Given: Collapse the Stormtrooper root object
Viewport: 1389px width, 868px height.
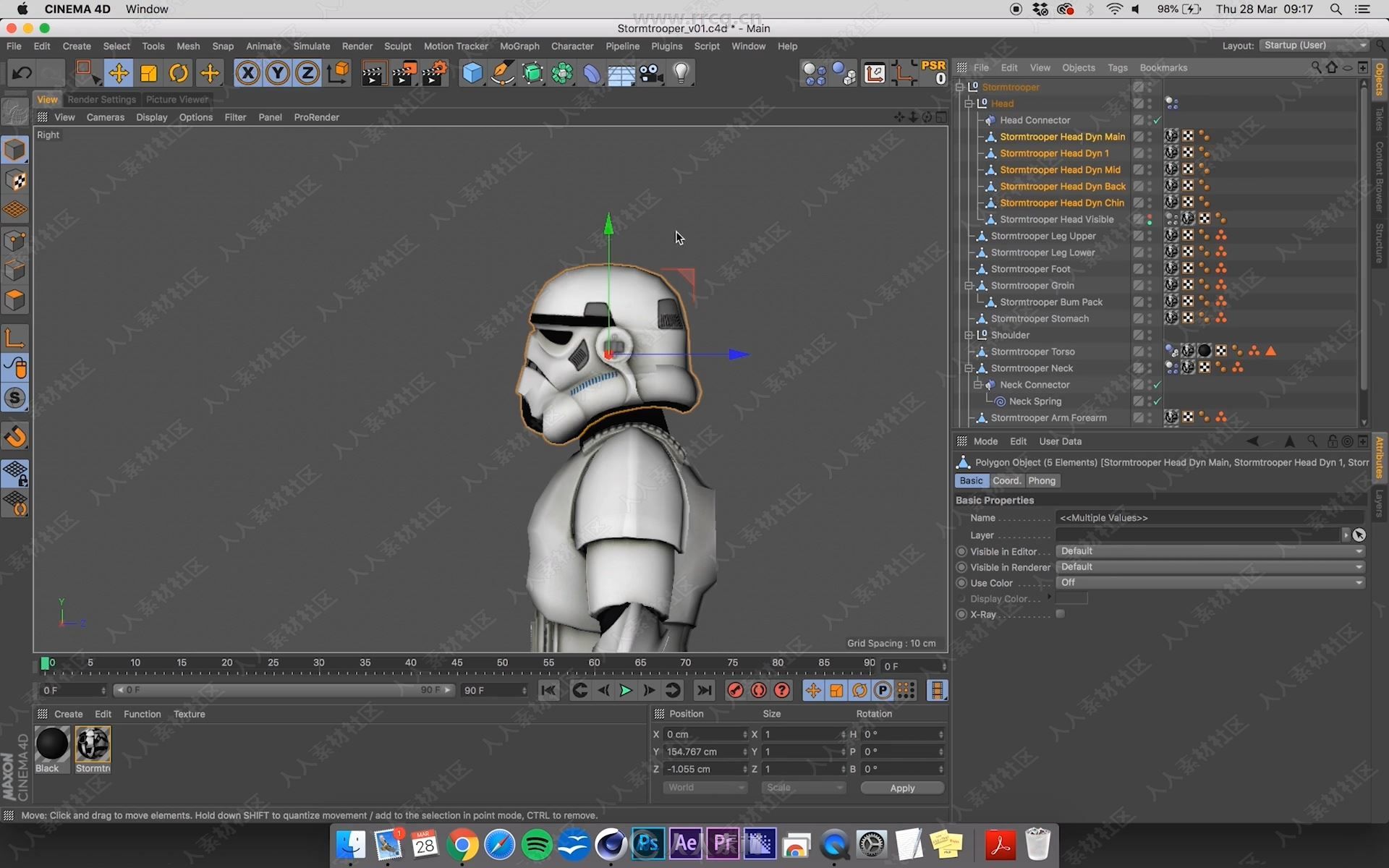Looking at the screenshot, I should [960, 87].
